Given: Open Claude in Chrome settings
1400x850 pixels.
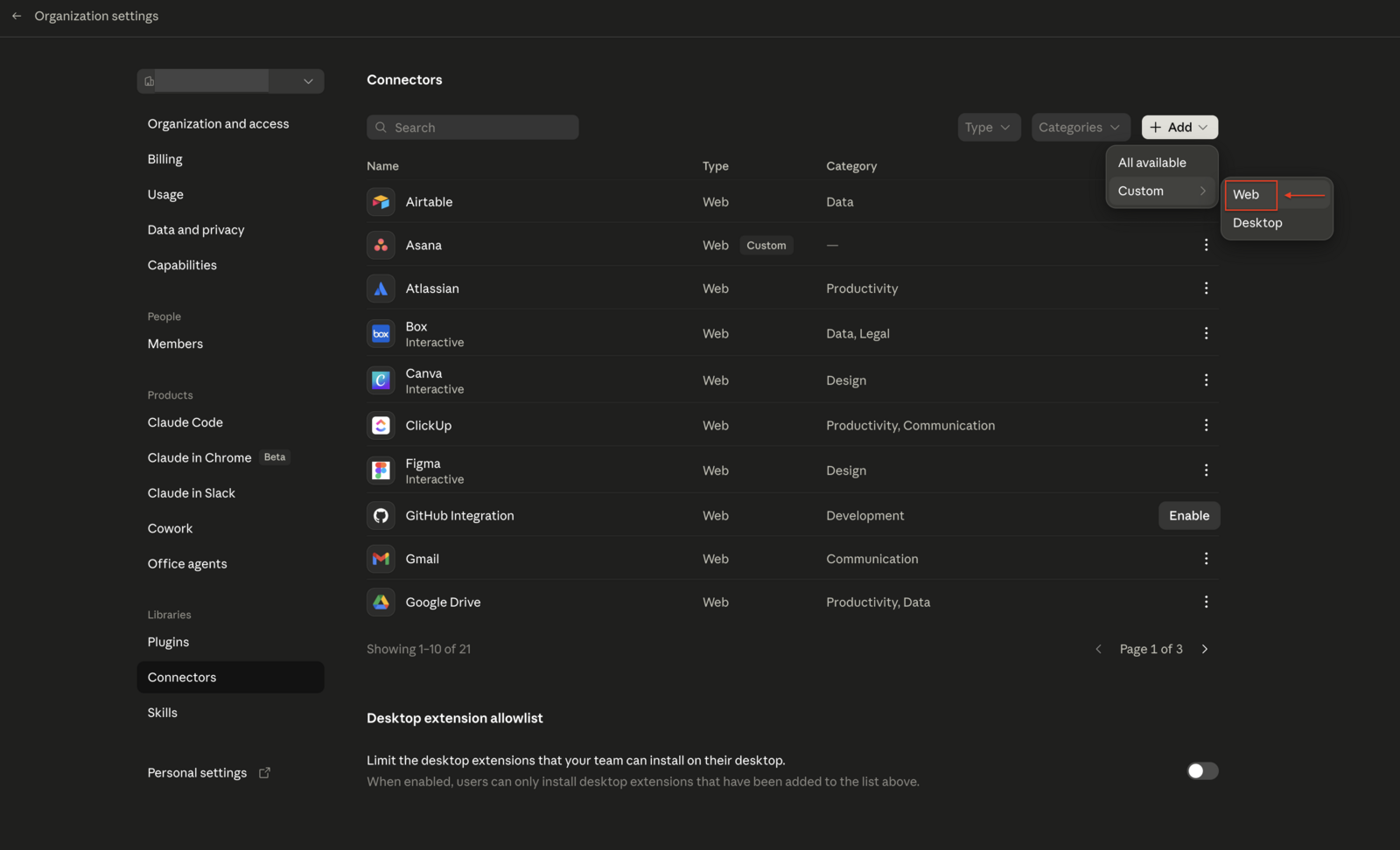Looking at the screenshot, I should click(x=199, y=458).
